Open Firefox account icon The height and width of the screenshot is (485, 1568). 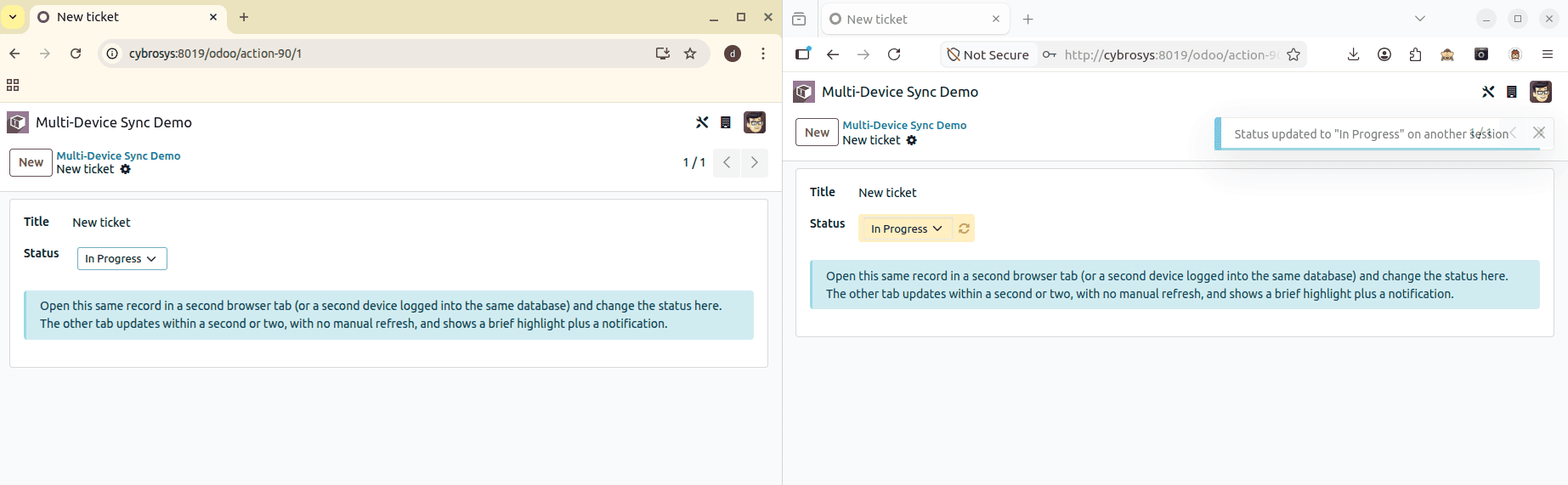[x=1384, y=54]
